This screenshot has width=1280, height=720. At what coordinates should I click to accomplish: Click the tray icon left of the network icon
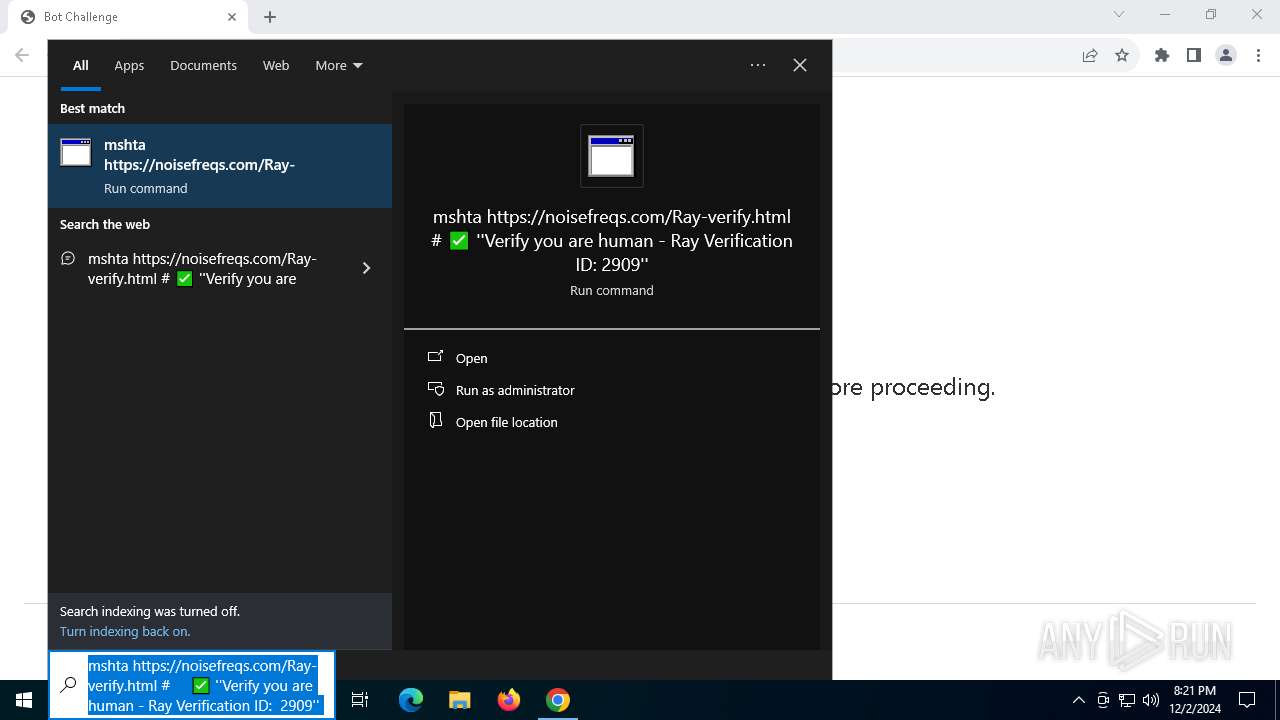coord(1103,700)
